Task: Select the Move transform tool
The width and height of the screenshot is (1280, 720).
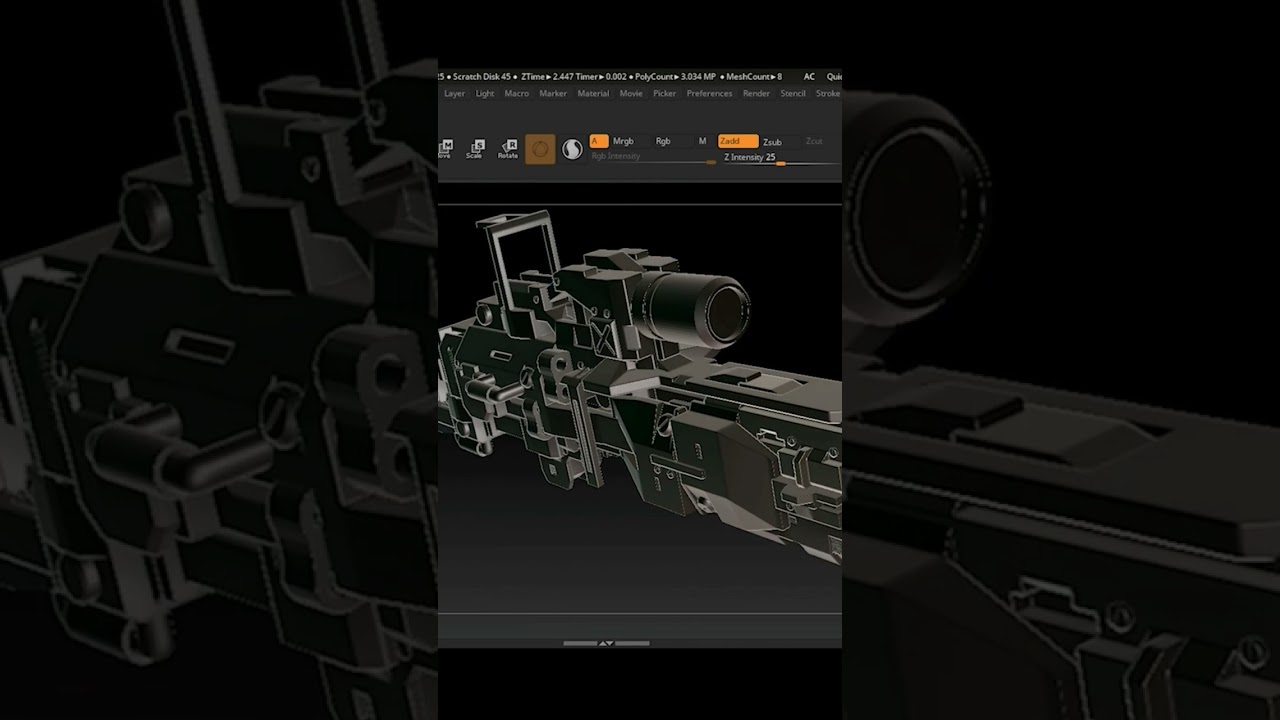Action: click(x=444, y=150)
